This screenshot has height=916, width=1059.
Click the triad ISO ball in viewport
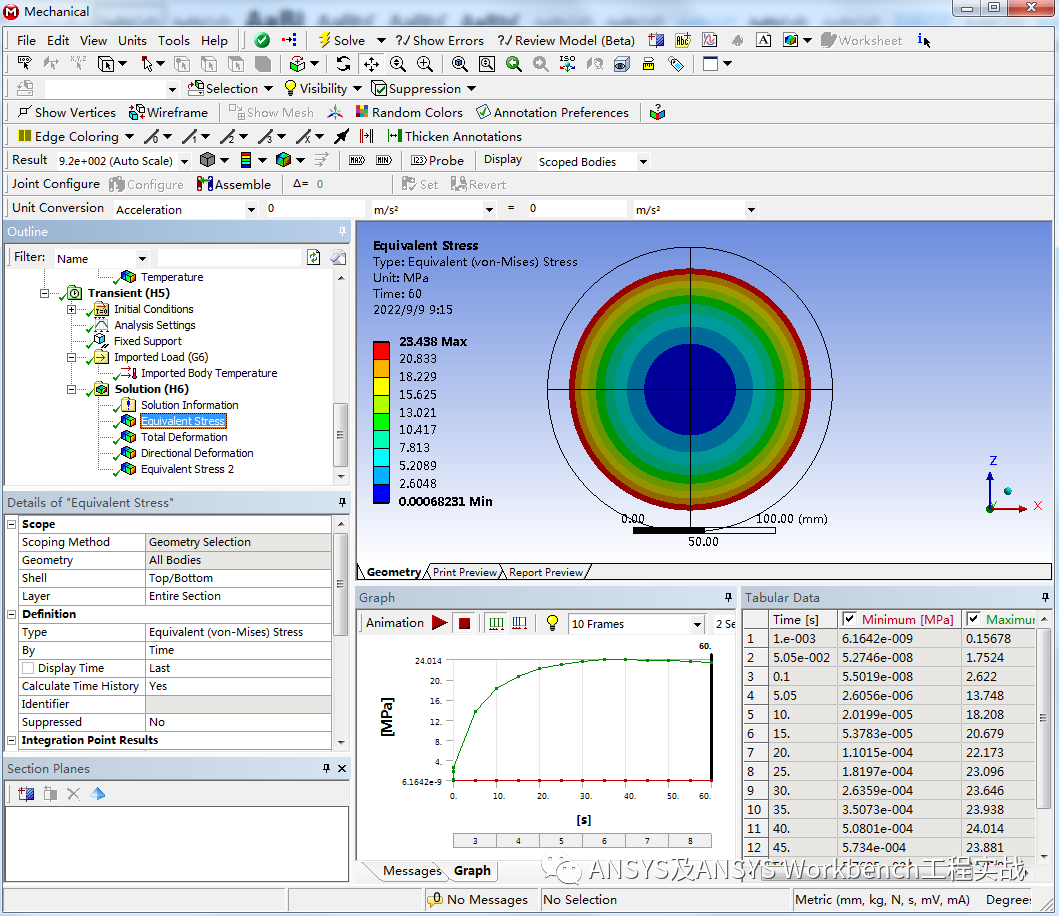pyautogui.click(x=1008, y=491)
